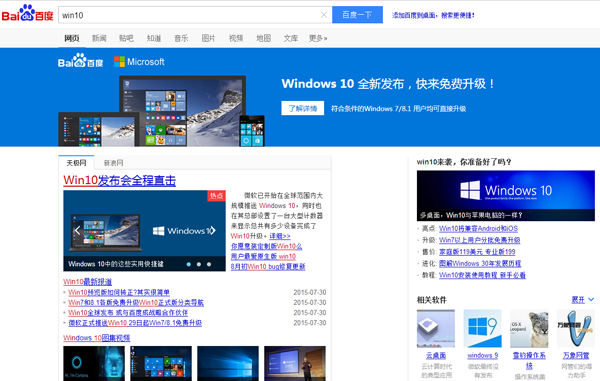This screenshot has height=381, width=600.
Task: Open the Win10最新报道 link
Action: (87, 282)
